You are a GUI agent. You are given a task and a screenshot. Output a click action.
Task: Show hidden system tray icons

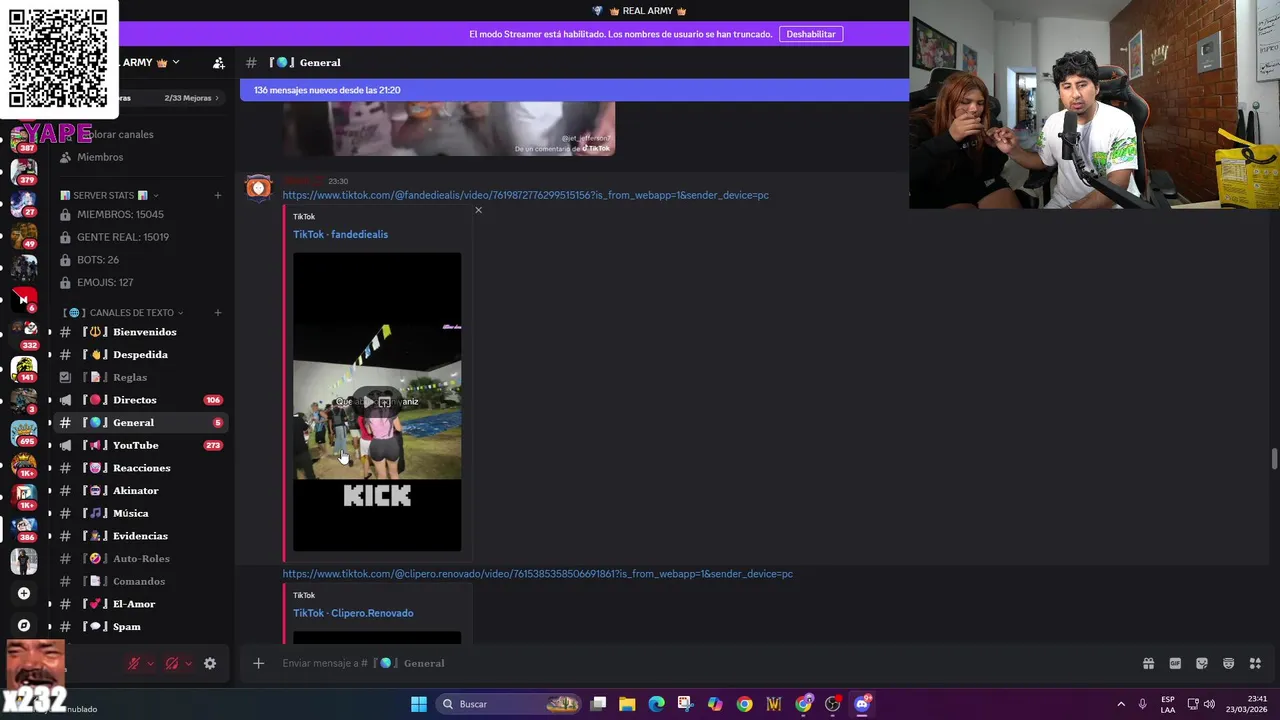tap(1121, 704)
